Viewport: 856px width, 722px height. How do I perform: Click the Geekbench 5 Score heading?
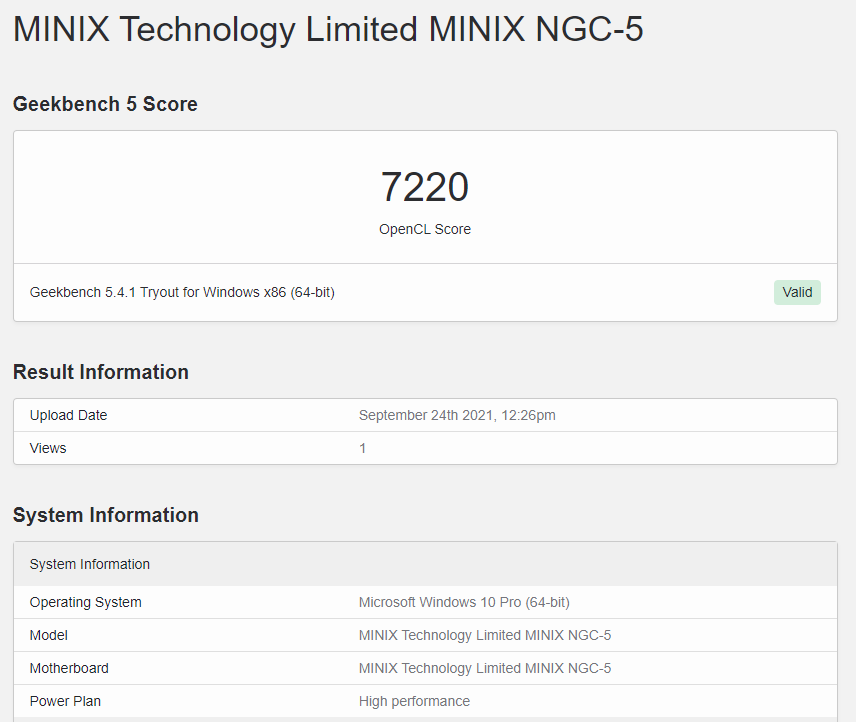(x=105, y=104)
